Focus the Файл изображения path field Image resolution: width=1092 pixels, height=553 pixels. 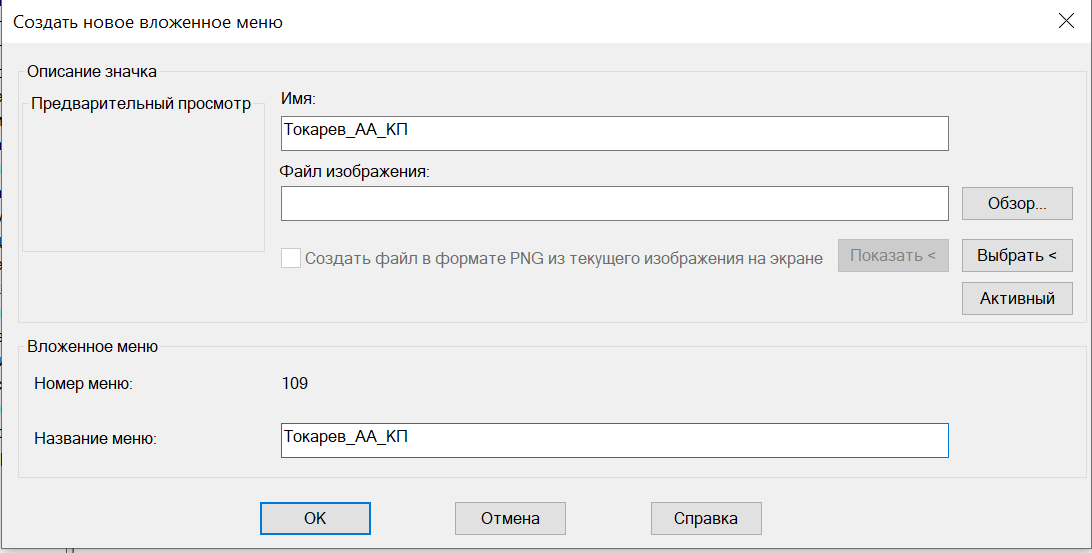coord(614,203)
